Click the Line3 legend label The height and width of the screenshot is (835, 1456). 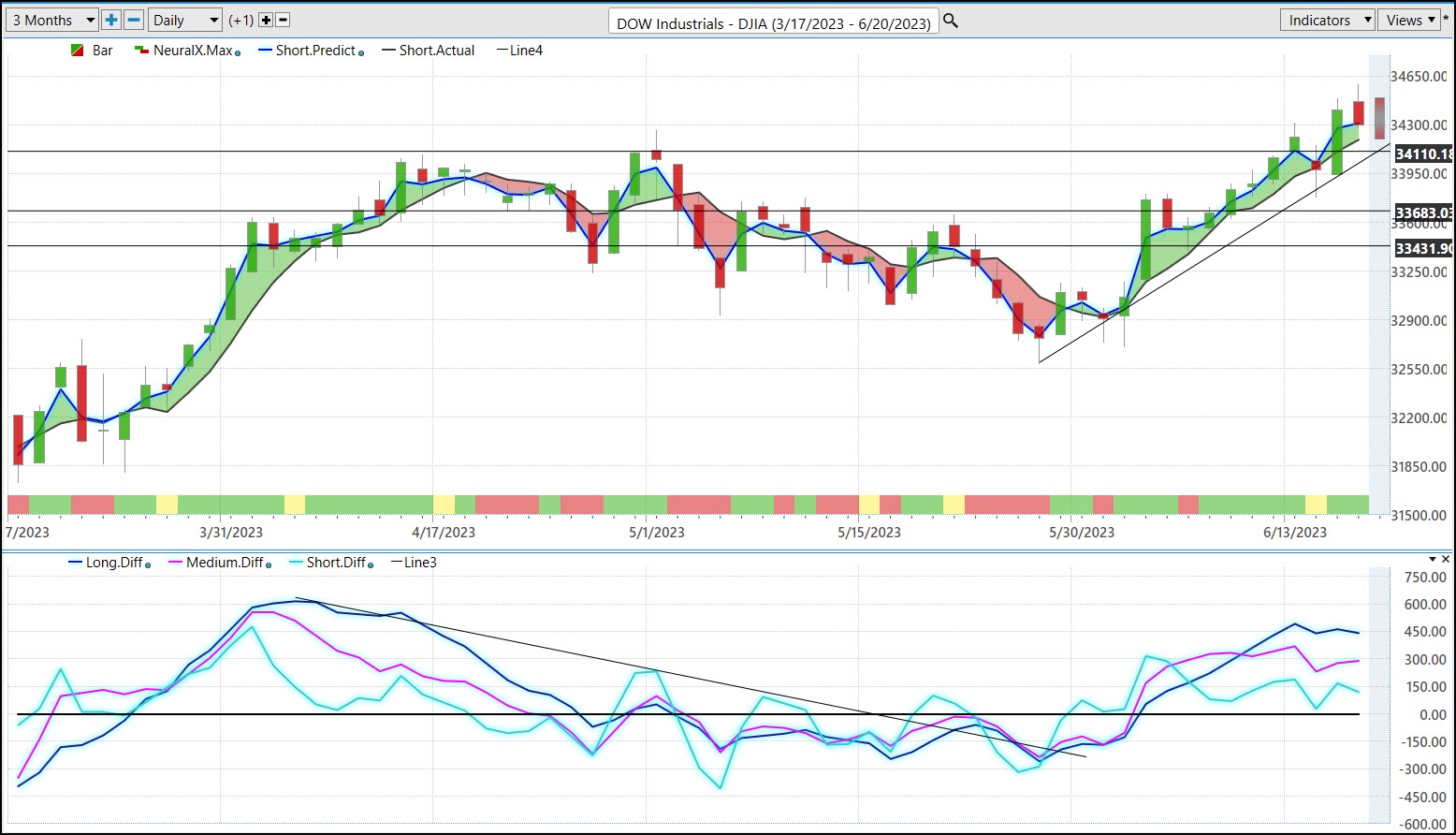(420, 563)
